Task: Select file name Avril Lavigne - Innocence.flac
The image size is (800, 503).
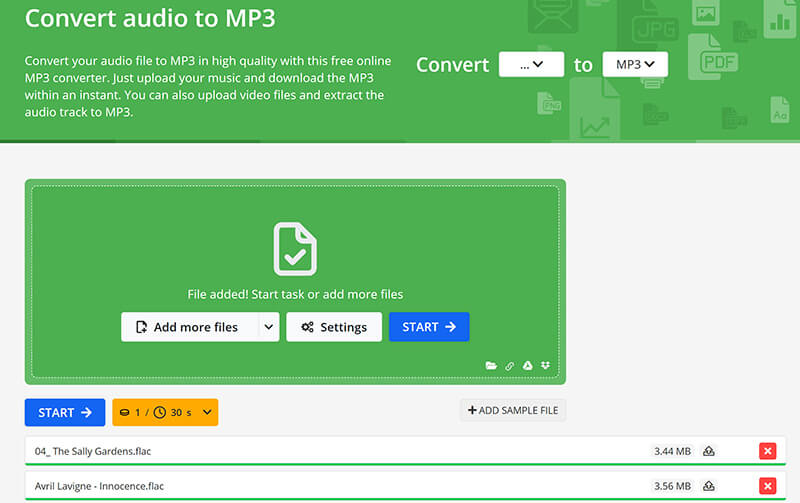Action: pos(99,486)
